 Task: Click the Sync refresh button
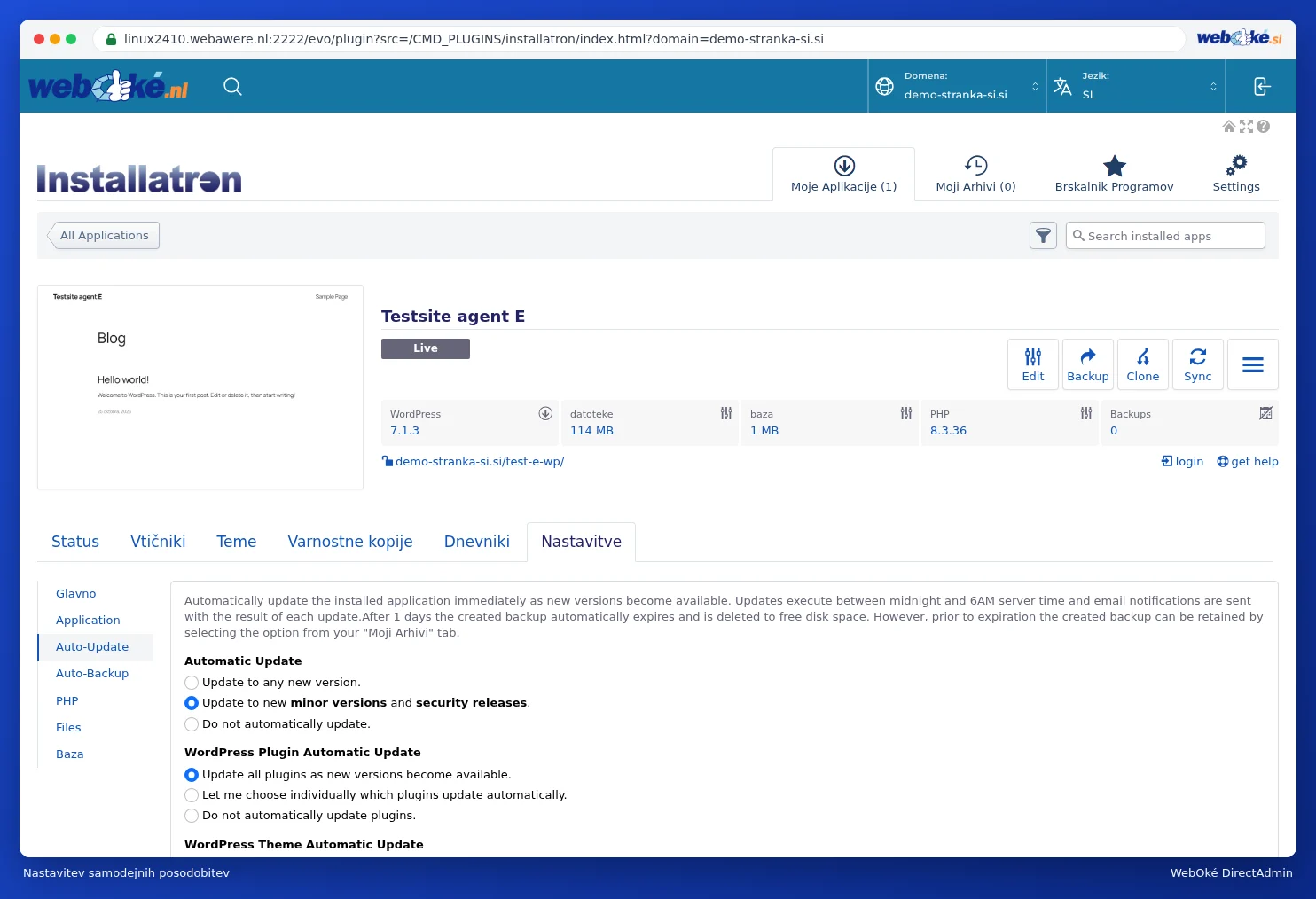[x=1198, y=364]
